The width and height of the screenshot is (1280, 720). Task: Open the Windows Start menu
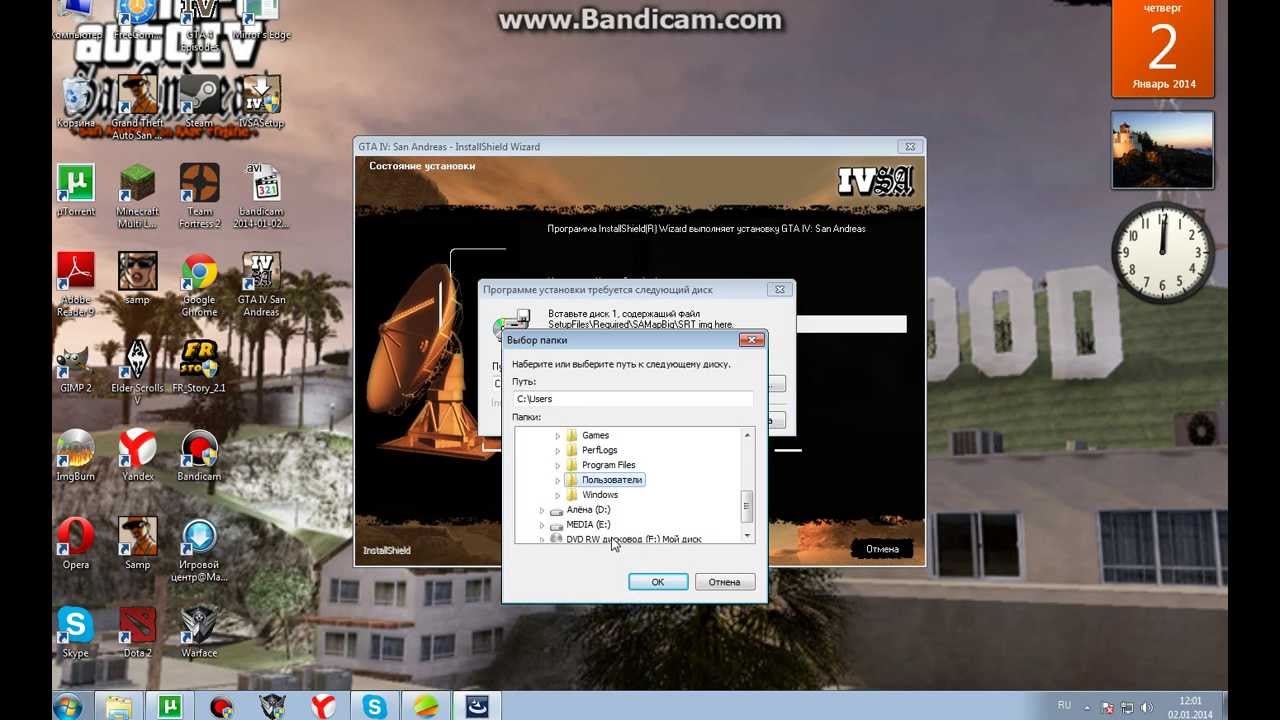point(67,706)
